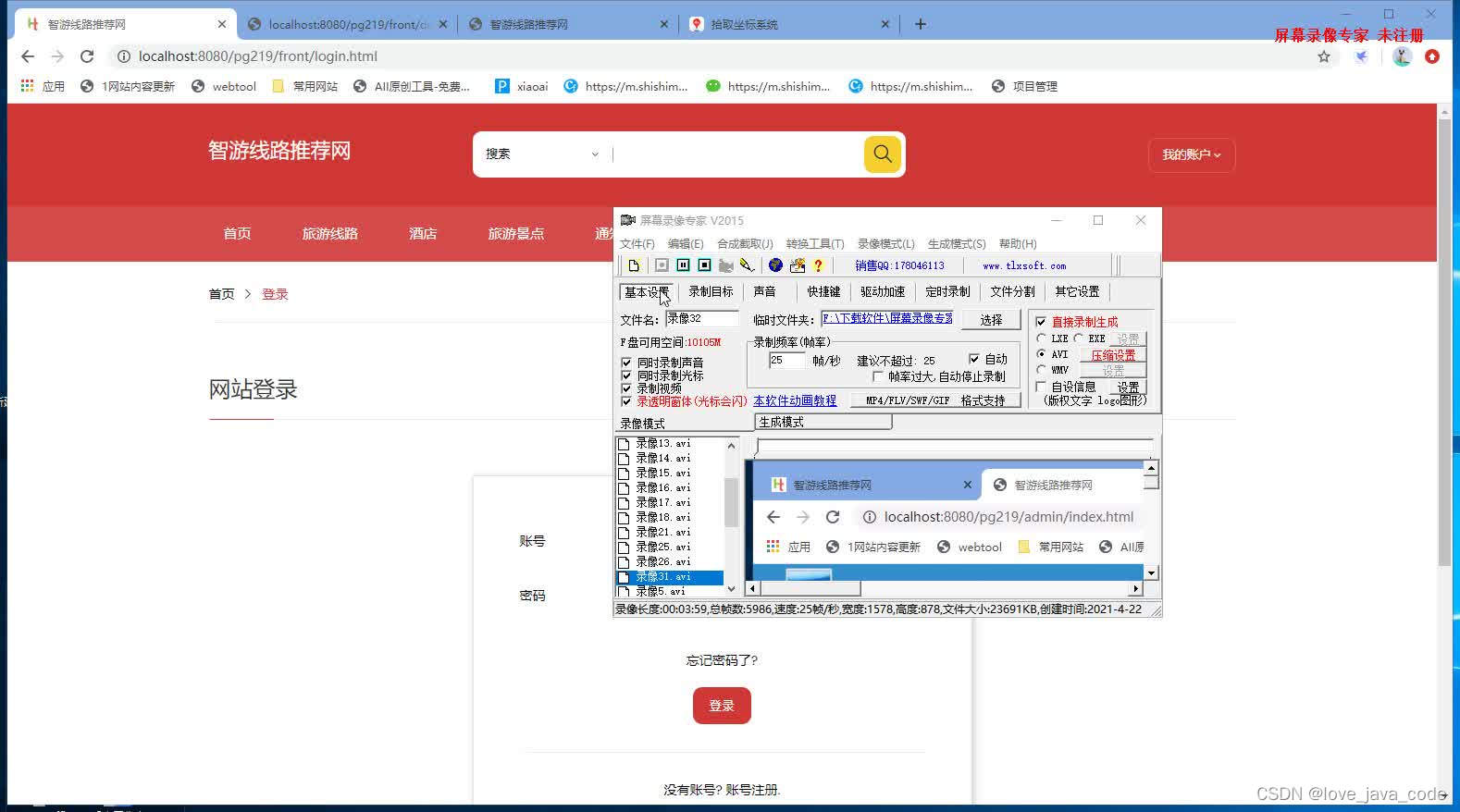Switch to the 生成模式 tab

point(823,422)
